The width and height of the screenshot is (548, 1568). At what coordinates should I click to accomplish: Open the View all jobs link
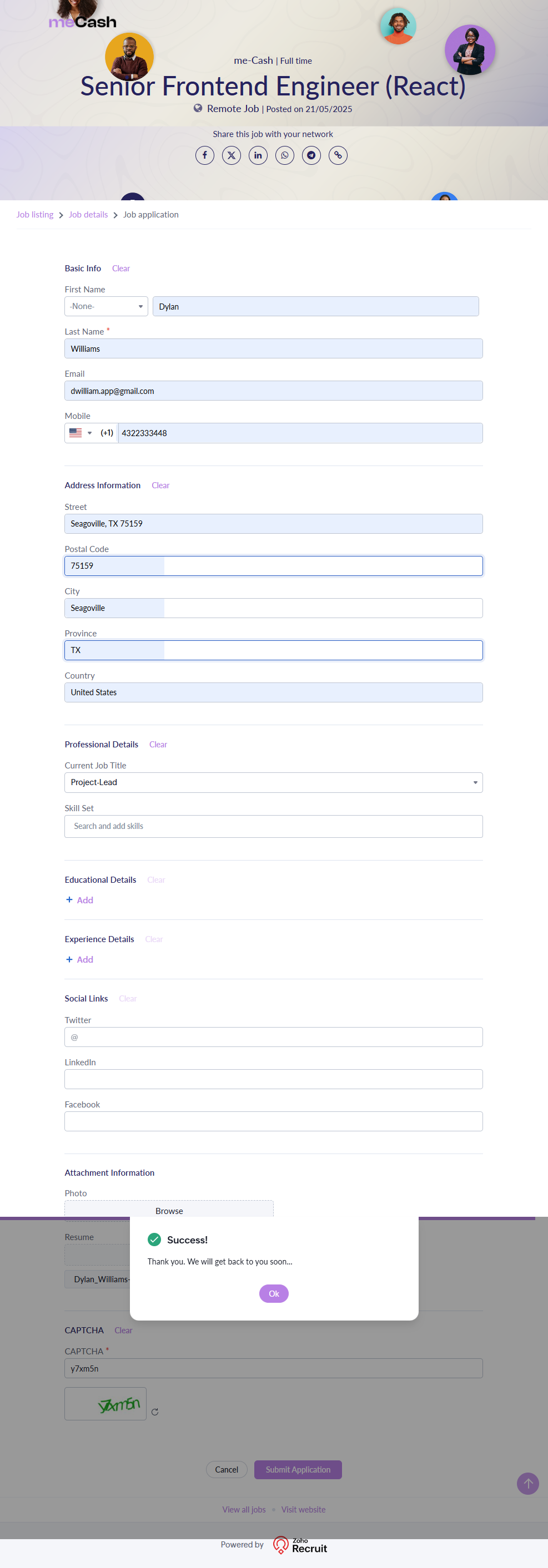(x=244, y=1509)
